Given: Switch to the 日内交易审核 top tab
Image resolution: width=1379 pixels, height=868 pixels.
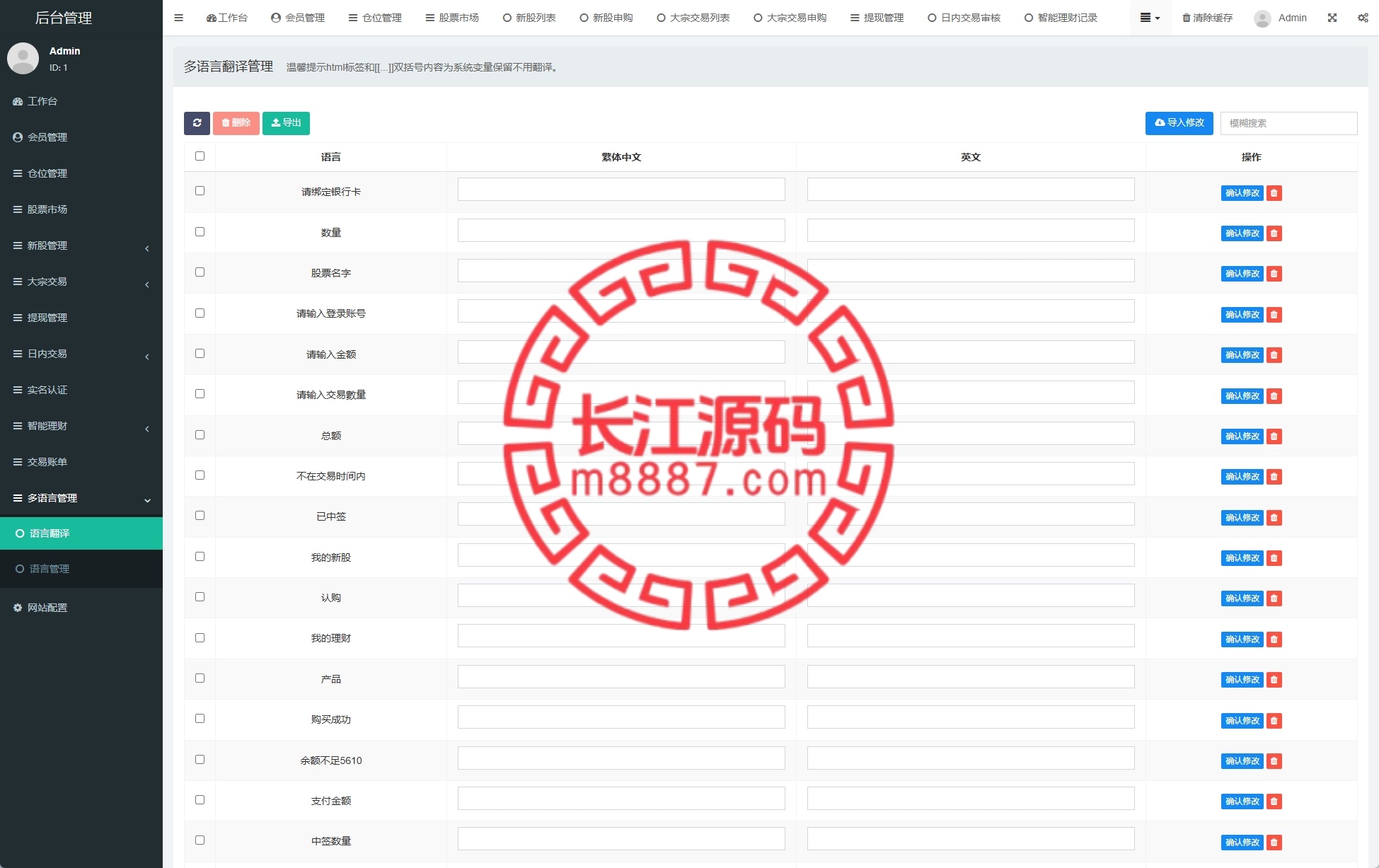Looking at the screenshot, I should click(x=964, y=18).
